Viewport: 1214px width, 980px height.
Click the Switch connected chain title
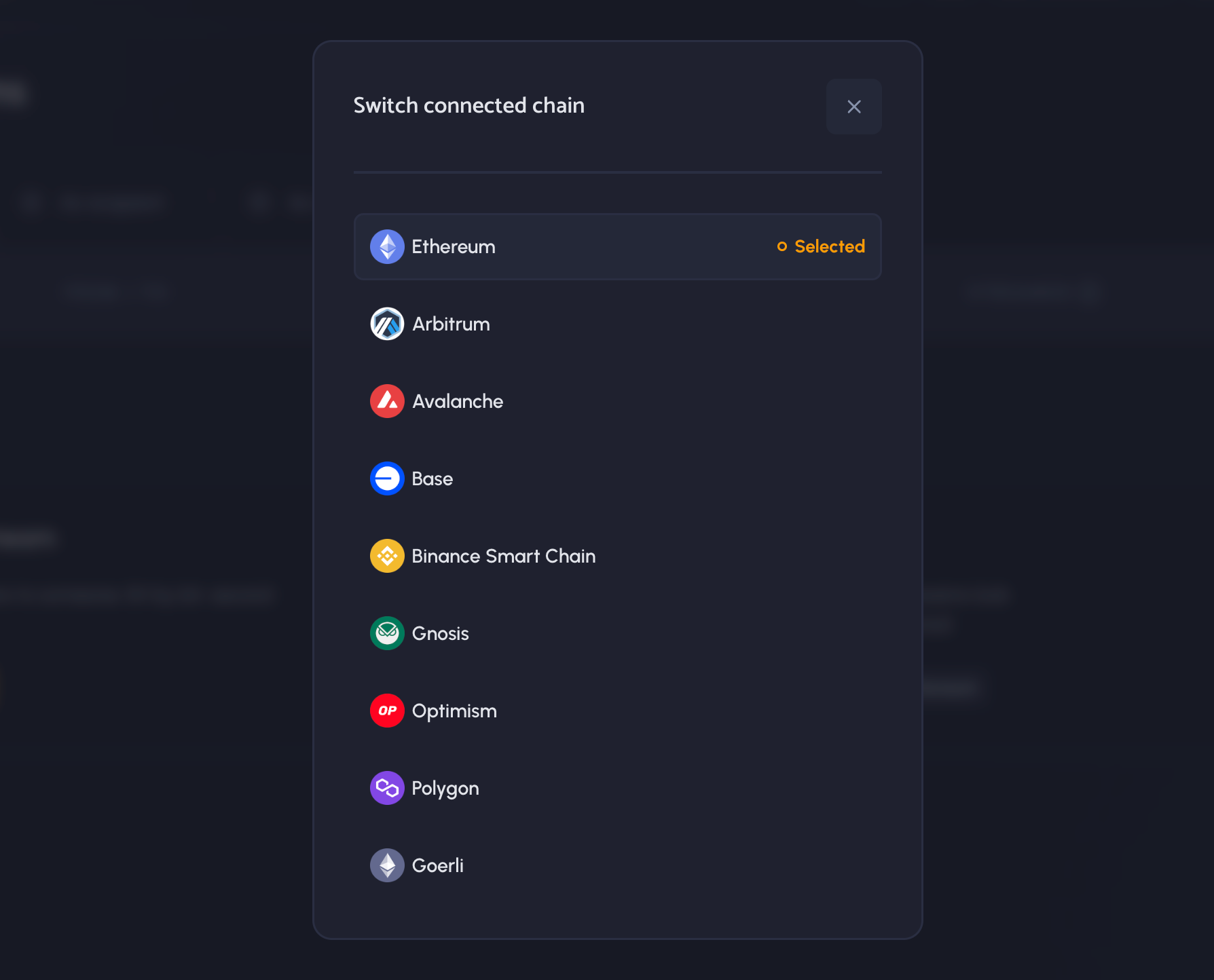468,105
